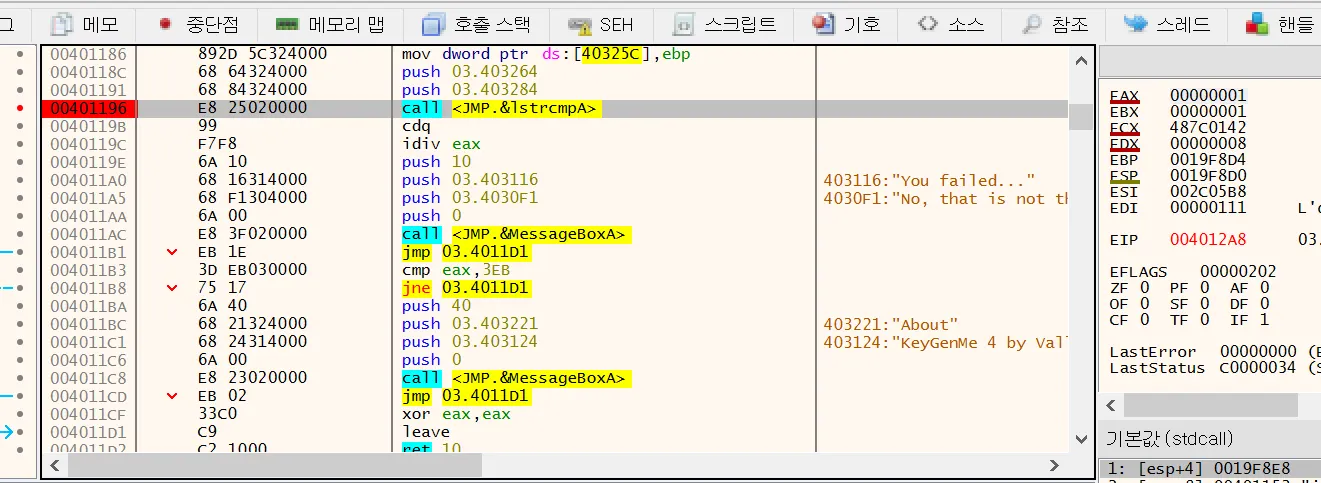The width and height of the screenshot is (1321, 483).
Task: Toggle breakpoint bullet beside address 004011BC
Action: [x=20, y=324]
